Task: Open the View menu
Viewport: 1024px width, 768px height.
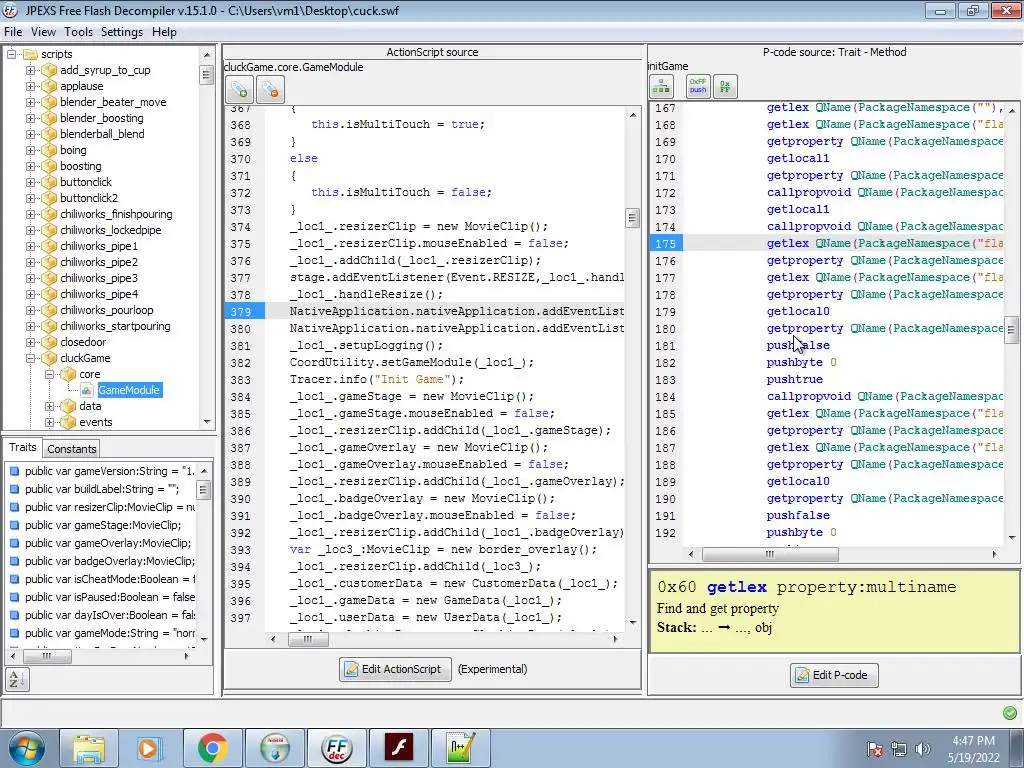Action: tap(43, 31)
